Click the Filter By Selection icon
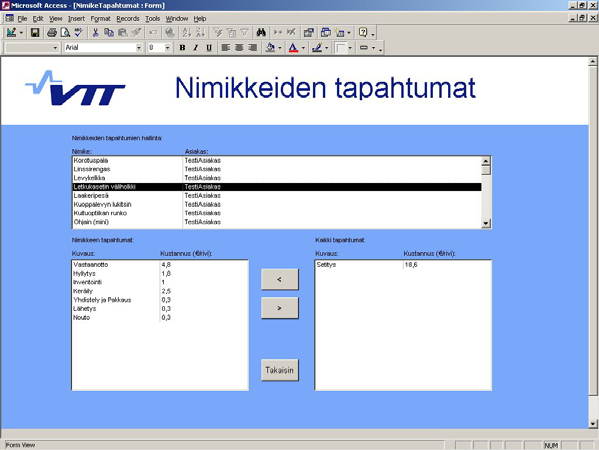The height and width of the screenshot is (450, 599). point(218,33)
